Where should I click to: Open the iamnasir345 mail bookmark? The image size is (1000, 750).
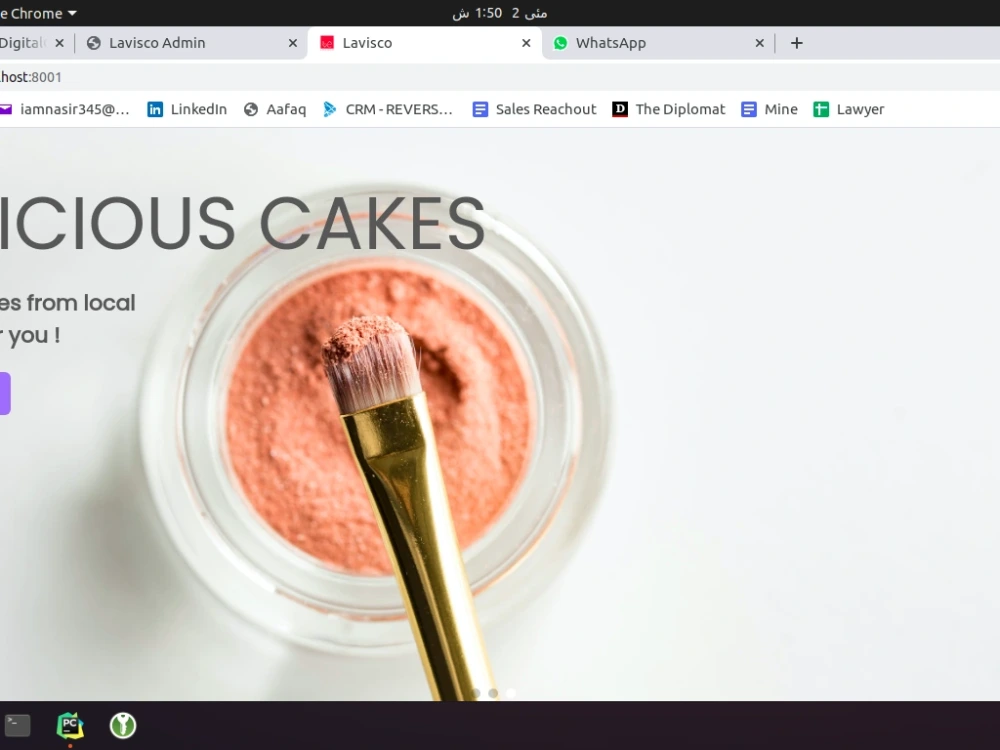point(65,109)
